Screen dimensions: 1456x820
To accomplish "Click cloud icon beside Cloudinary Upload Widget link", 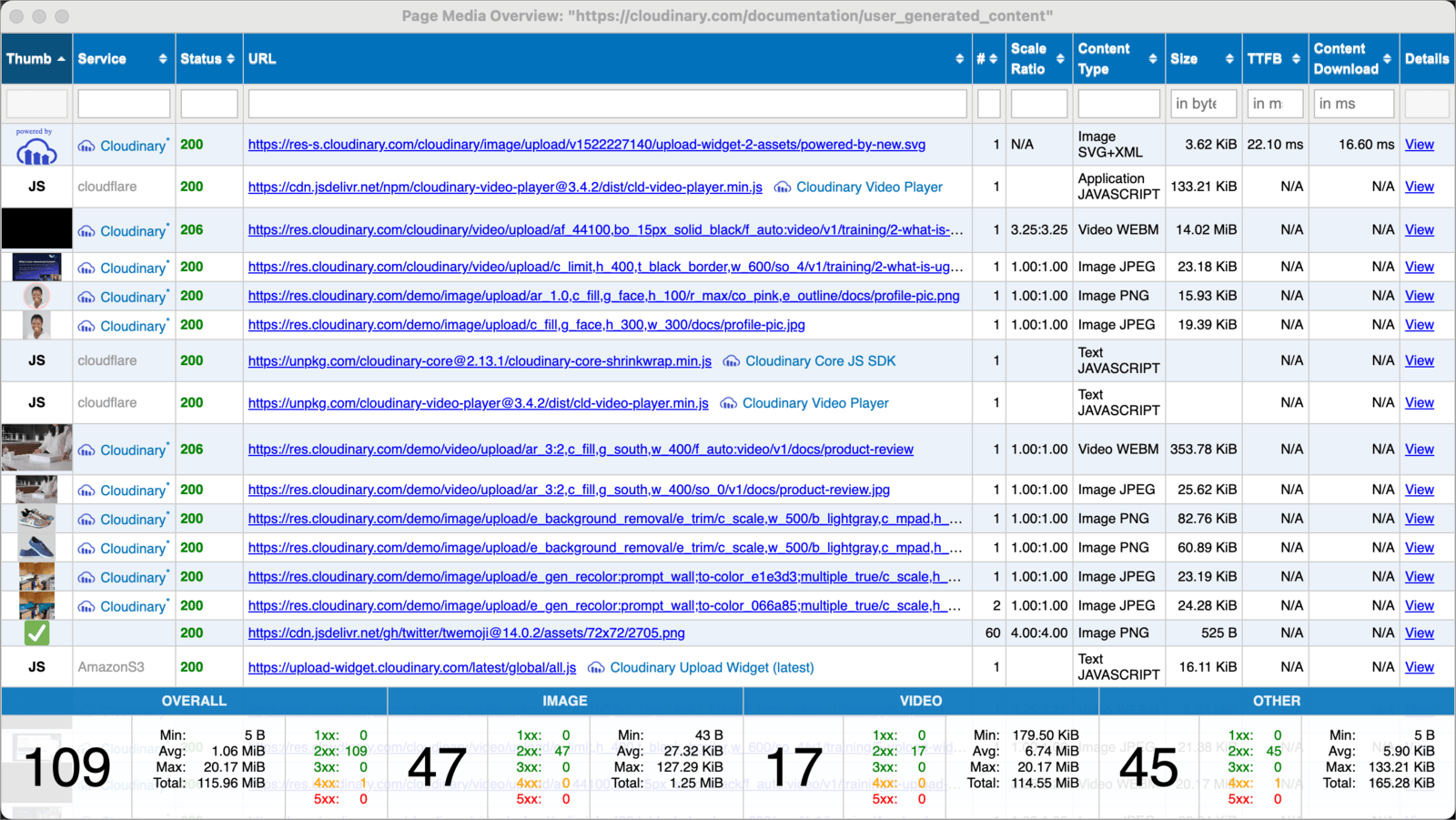I will [596, 667].
